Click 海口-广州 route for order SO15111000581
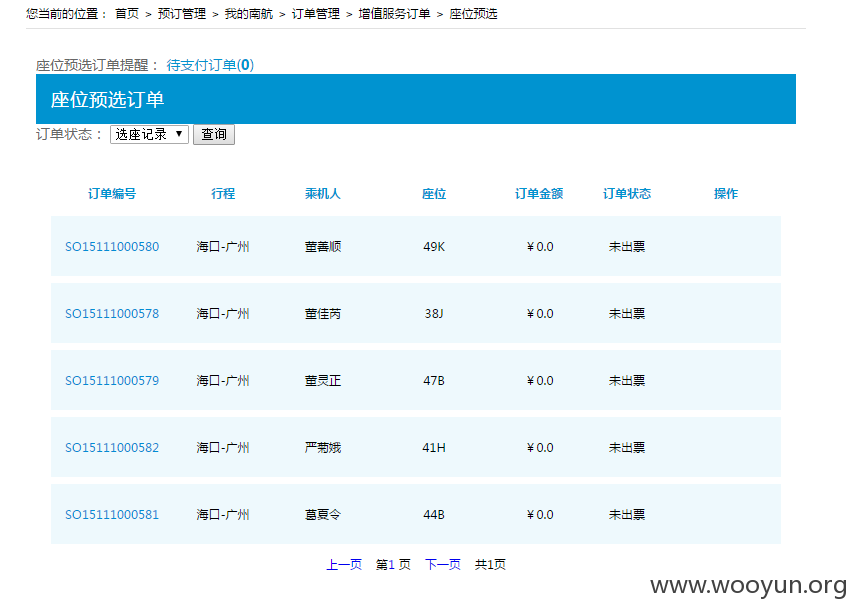 tap(223, 515)
